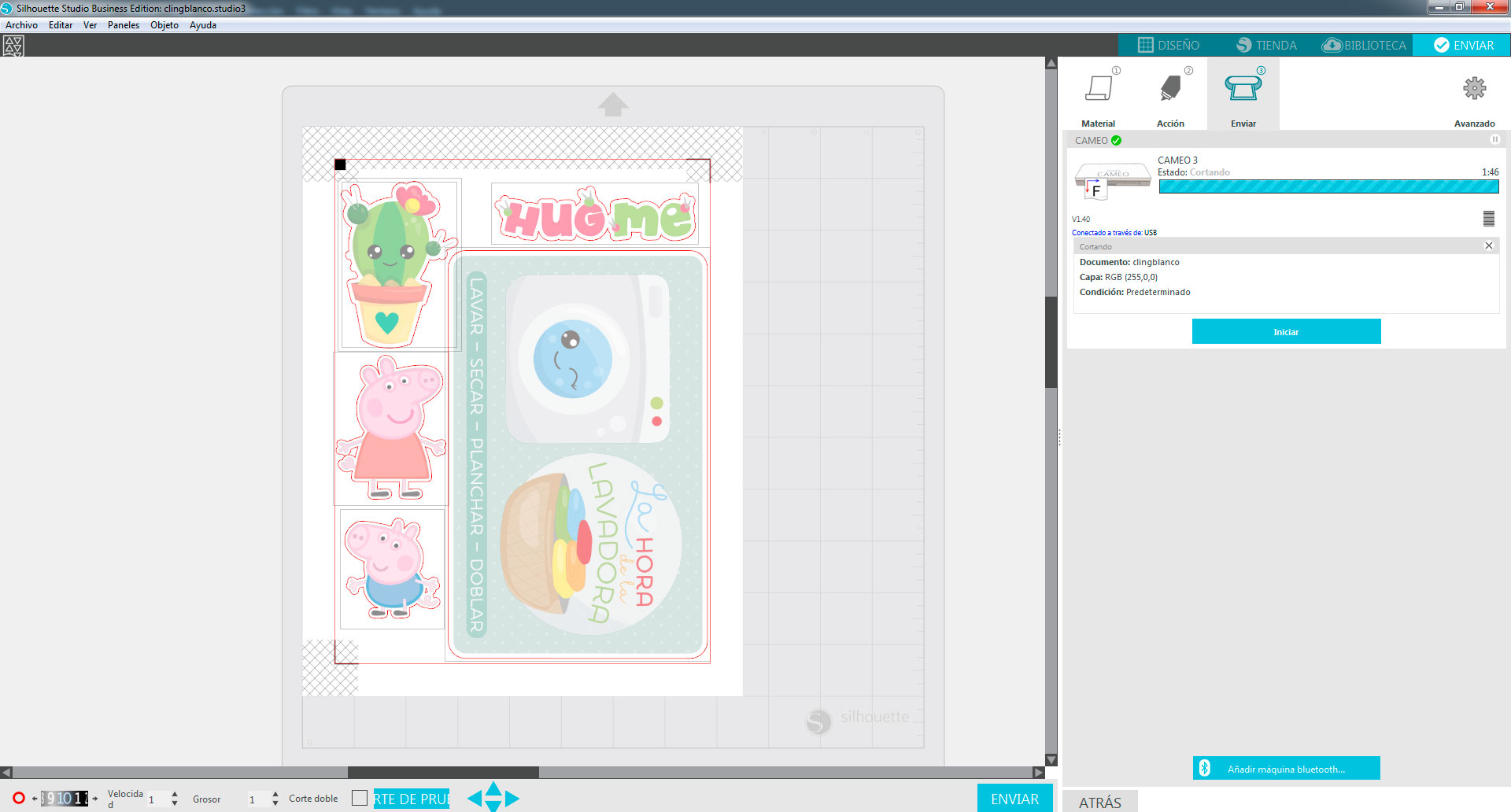Switch to the DISEÑO tab

pos(1169,45)
